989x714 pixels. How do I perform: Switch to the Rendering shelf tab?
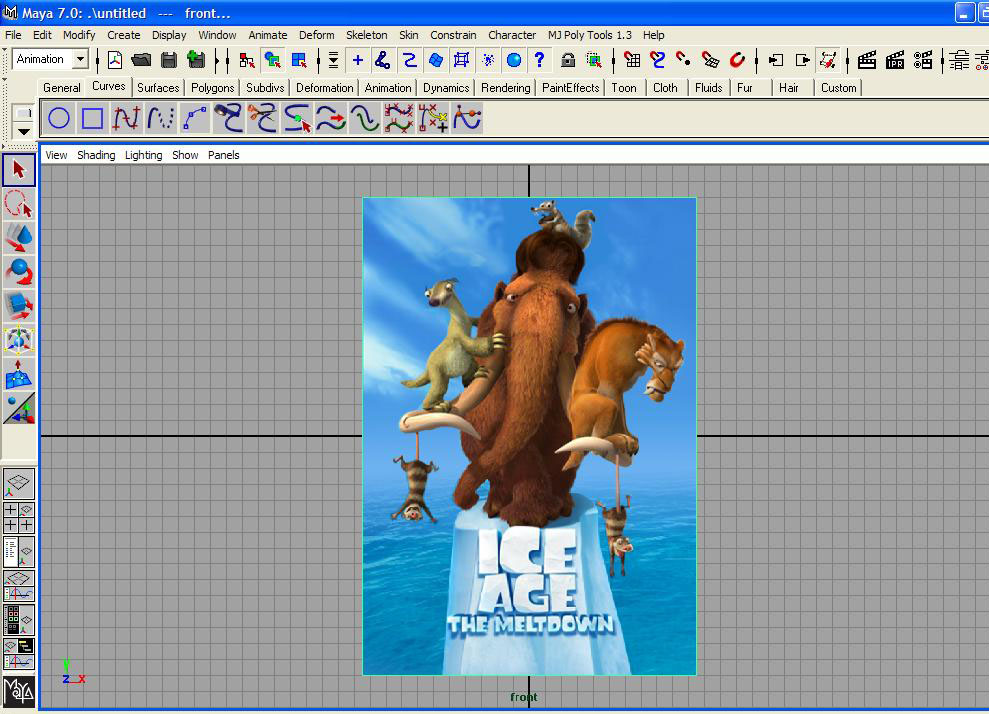point(505,88)
